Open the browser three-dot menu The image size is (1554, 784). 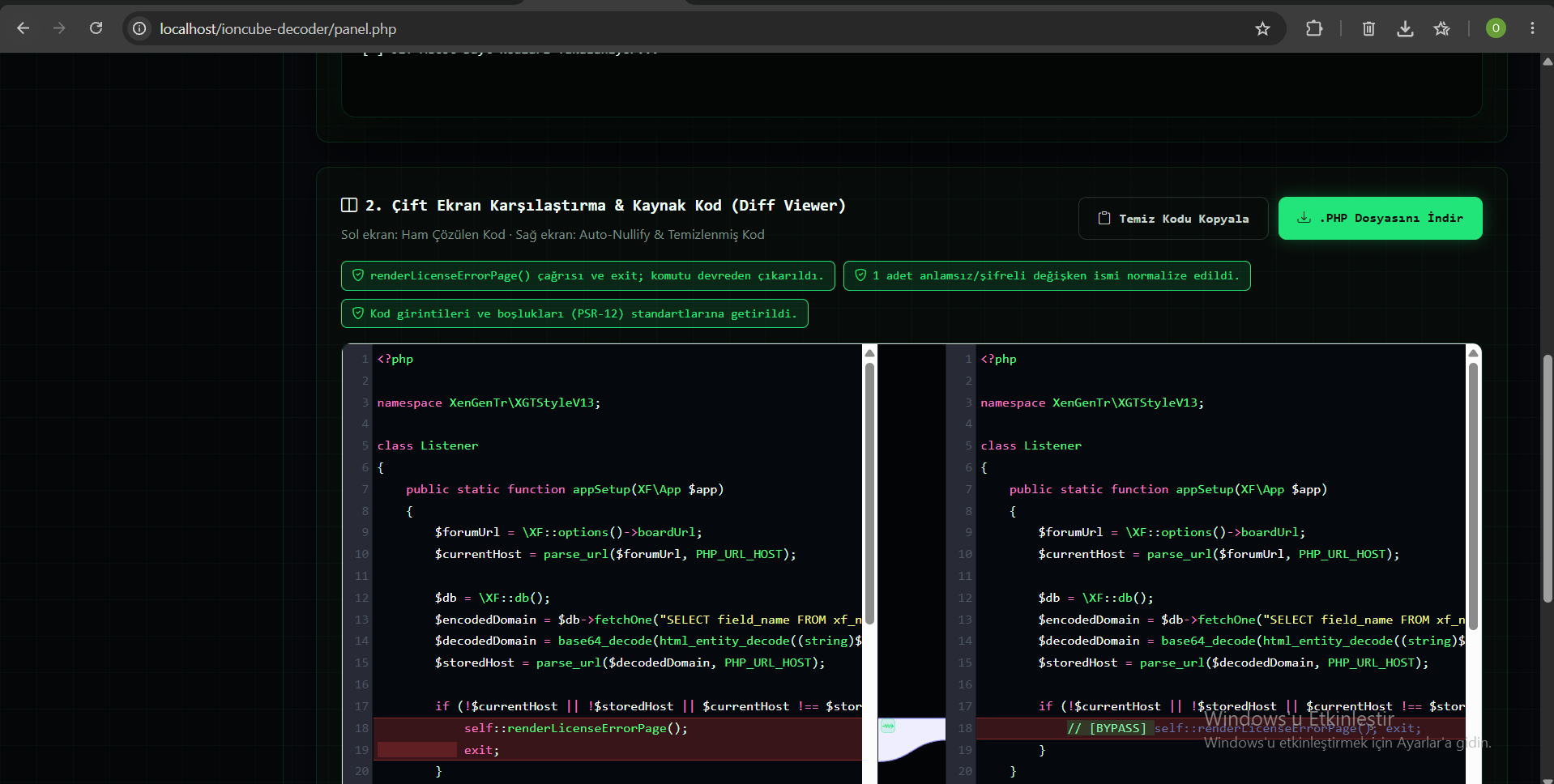pos(1532,28)
